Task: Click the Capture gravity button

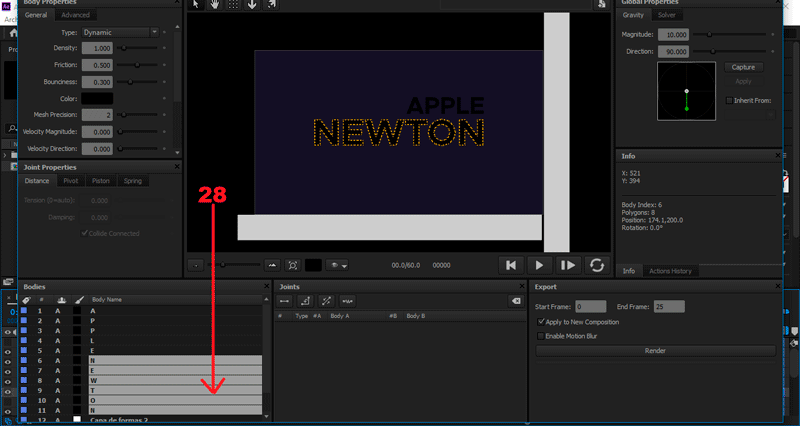Action: tap(743, 67)
